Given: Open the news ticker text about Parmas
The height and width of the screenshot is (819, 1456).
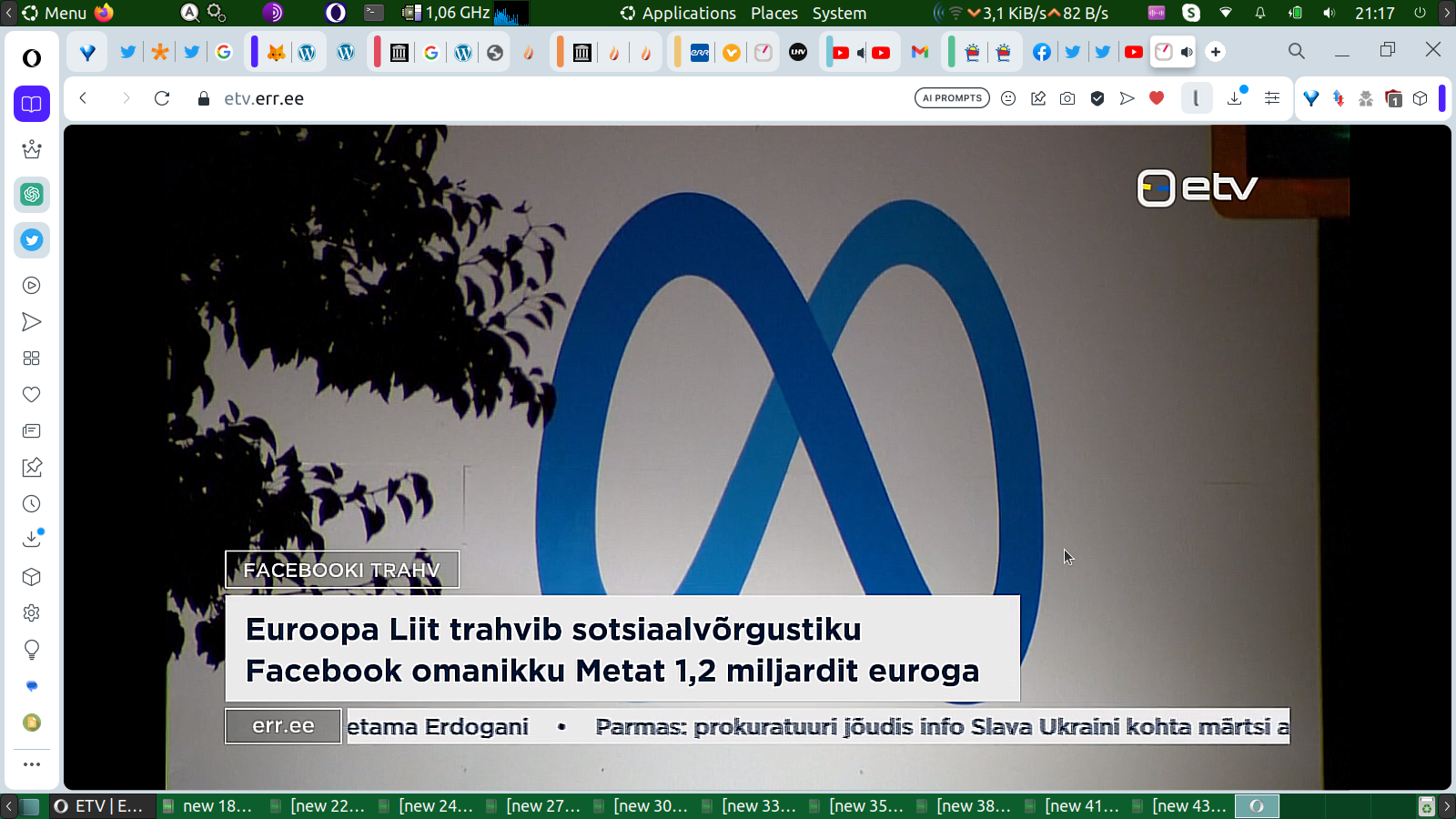Looking at the screenshot, I should point(943,726).
